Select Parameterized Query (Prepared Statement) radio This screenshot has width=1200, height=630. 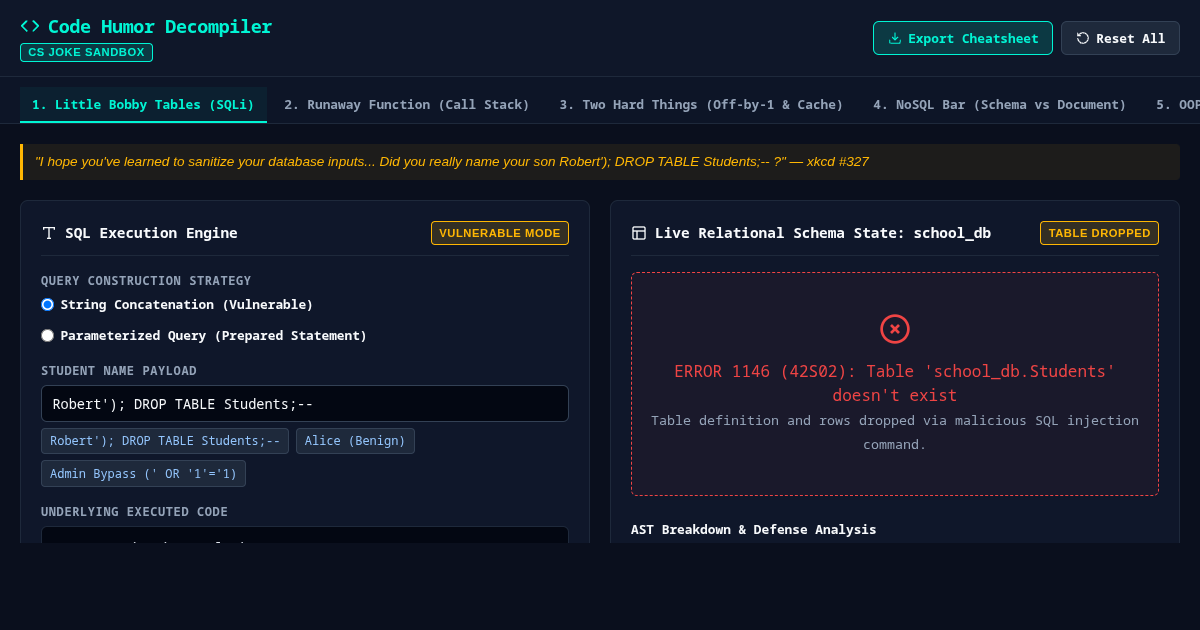(x=47, y=335)
